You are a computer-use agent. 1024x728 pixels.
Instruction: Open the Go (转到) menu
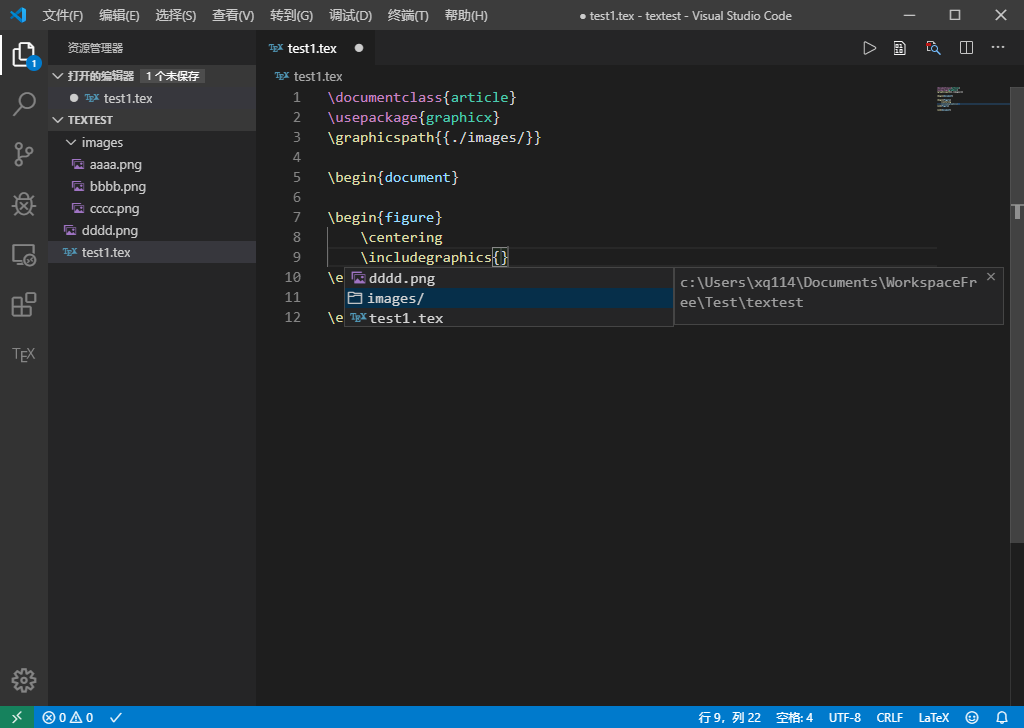(x=291, y=16)
